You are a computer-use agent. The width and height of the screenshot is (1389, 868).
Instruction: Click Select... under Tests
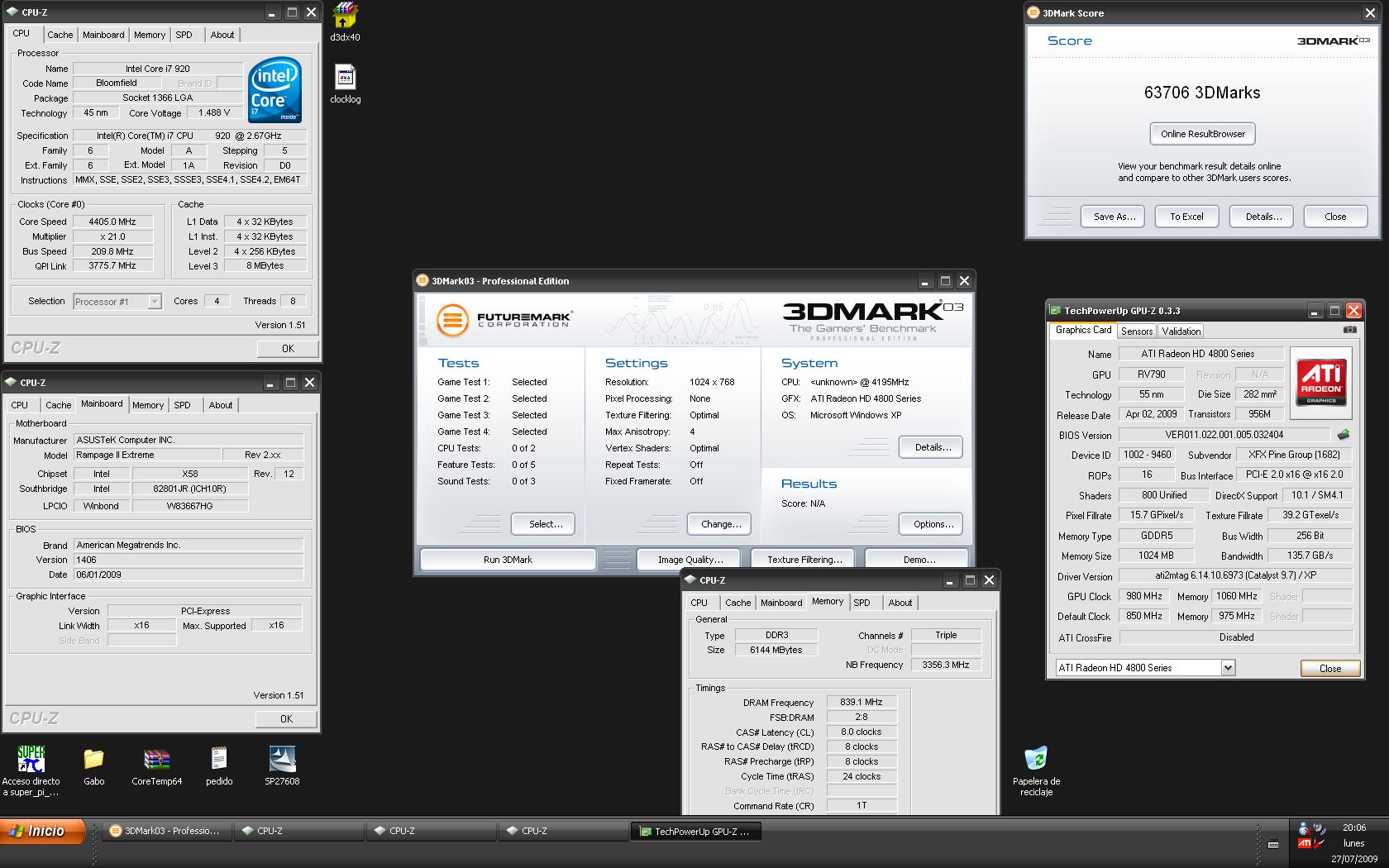542,524
